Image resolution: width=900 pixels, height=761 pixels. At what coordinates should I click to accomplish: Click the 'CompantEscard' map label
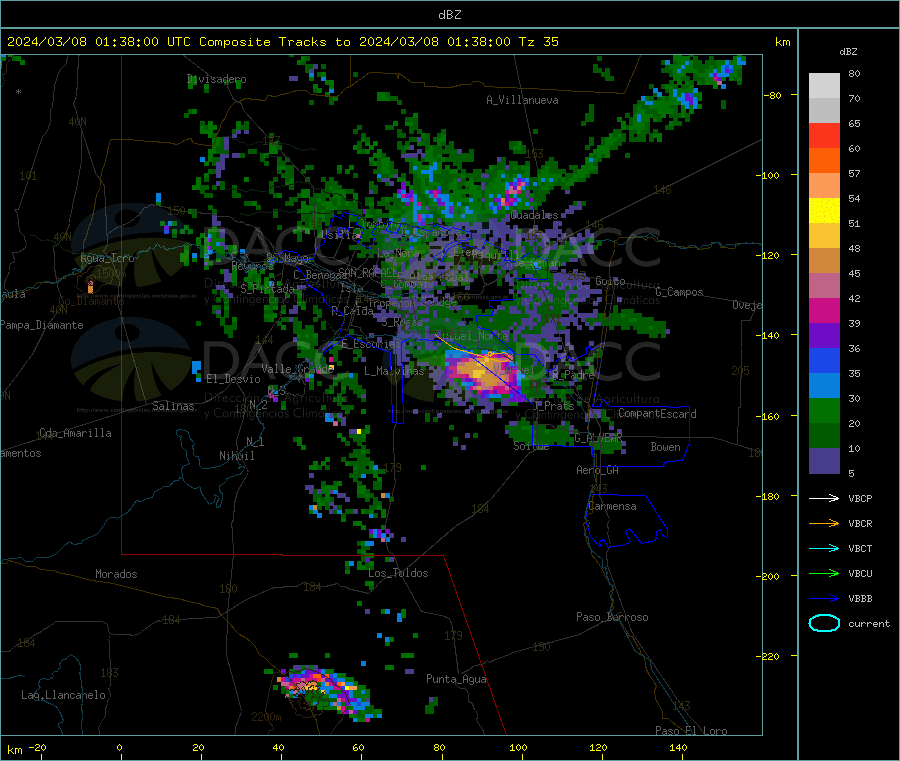657,414
